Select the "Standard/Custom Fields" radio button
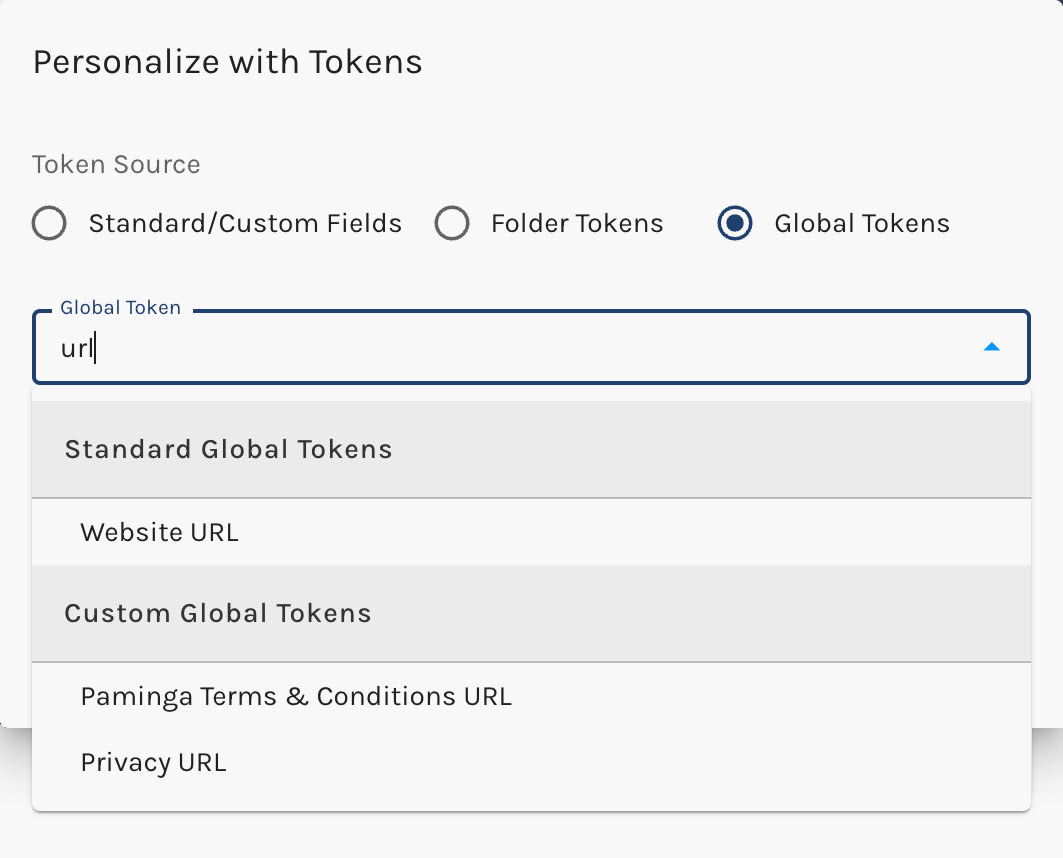Screen dimensions: 1063x858 pos(49,224)
